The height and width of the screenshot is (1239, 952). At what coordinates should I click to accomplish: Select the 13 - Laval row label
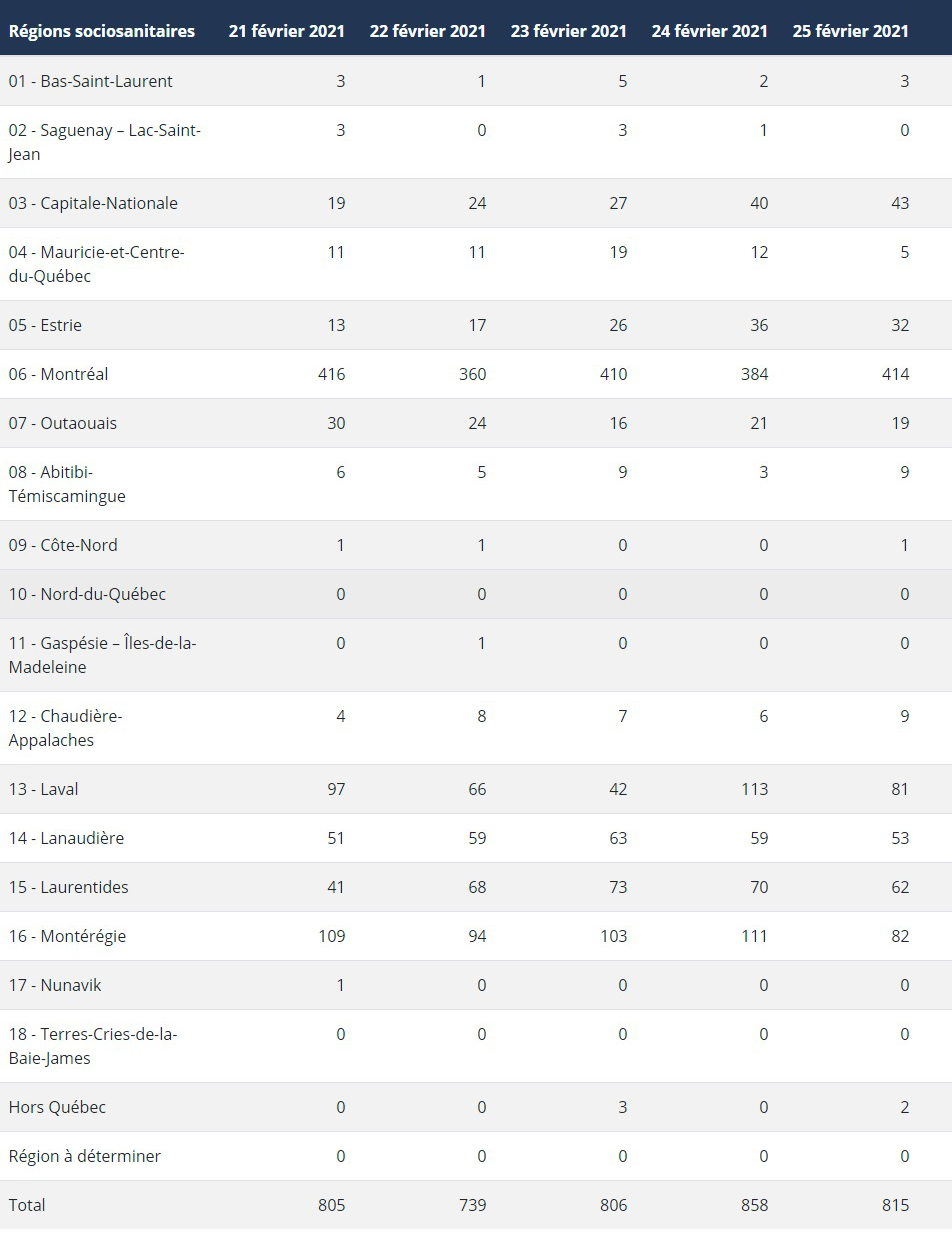tap(44, 789)
